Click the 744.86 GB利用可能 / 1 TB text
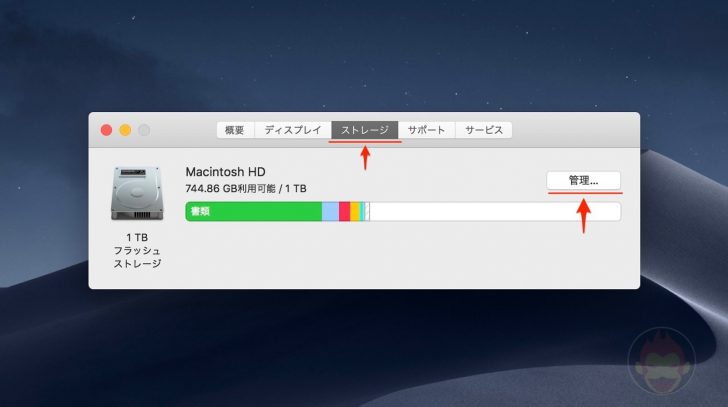728x407 pixels. pyautogui.click(x=246, y=189)
